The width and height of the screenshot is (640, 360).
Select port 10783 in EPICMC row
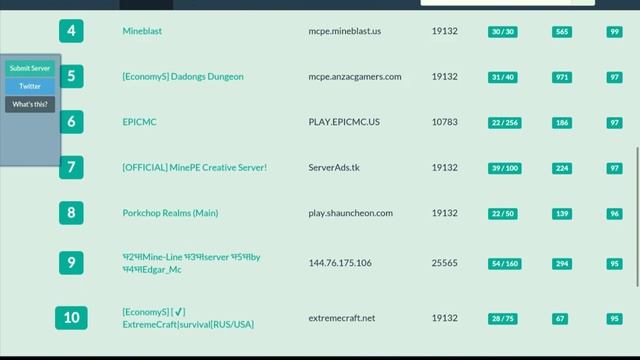coord(444,122)
